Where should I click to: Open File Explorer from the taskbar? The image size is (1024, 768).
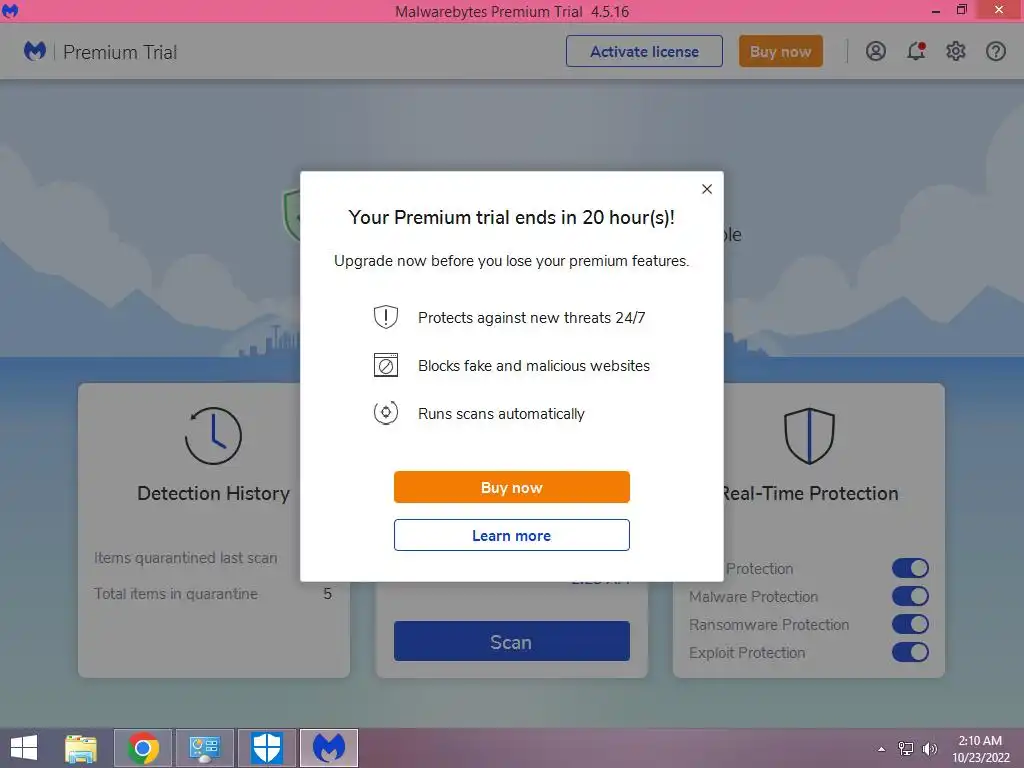point(81,748)
